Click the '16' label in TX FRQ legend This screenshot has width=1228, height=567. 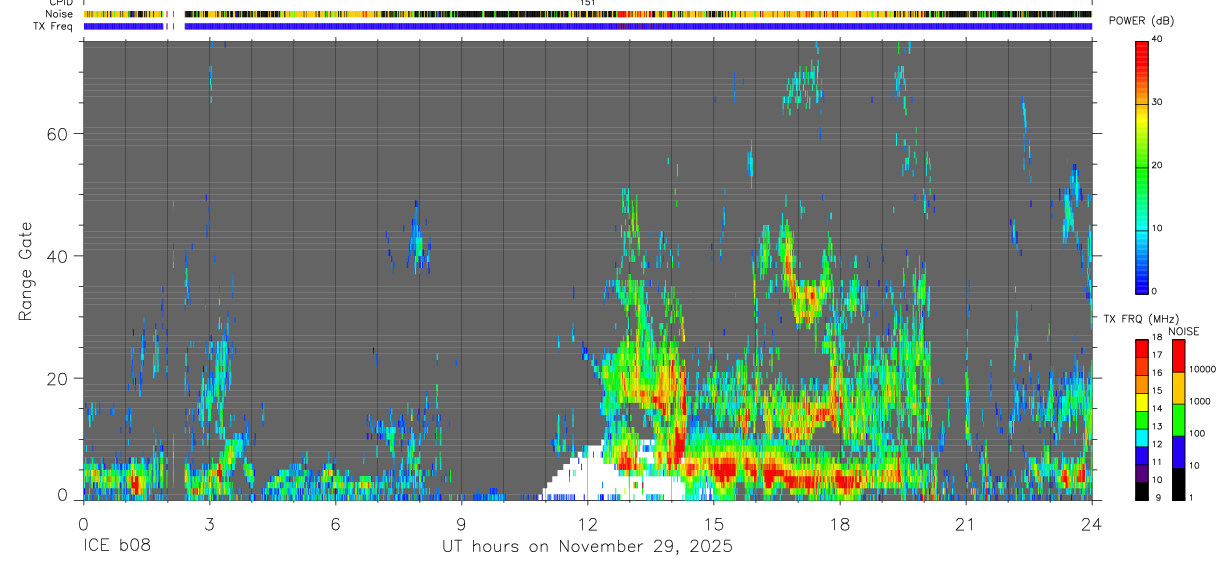1158,373
